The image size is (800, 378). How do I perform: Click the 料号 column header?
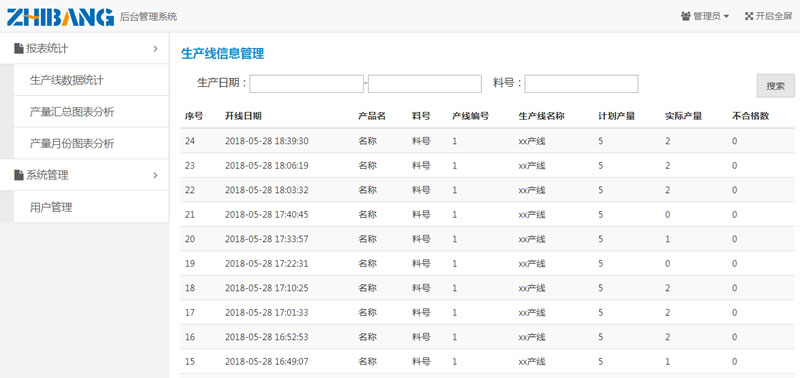[421, 116]
